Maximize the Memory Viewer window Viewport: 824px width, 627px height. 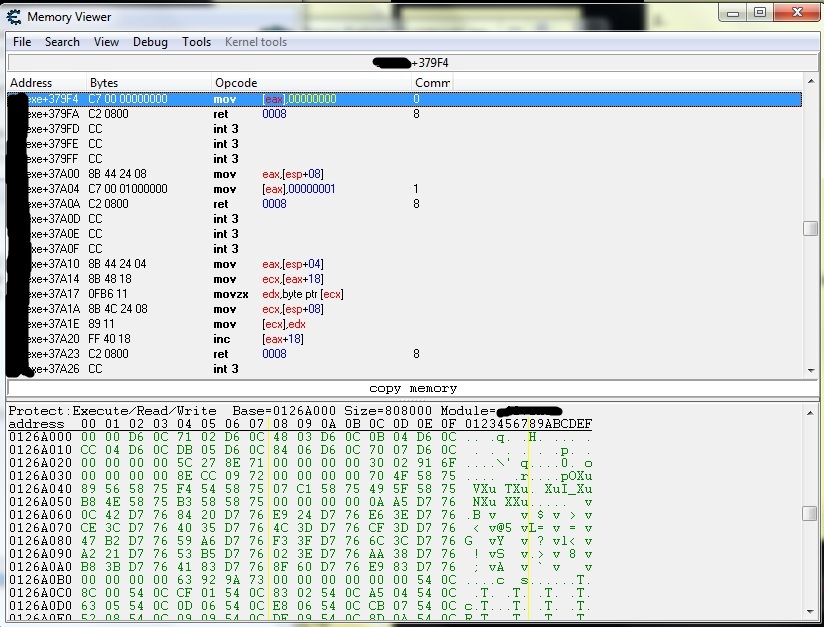(760, 13)
